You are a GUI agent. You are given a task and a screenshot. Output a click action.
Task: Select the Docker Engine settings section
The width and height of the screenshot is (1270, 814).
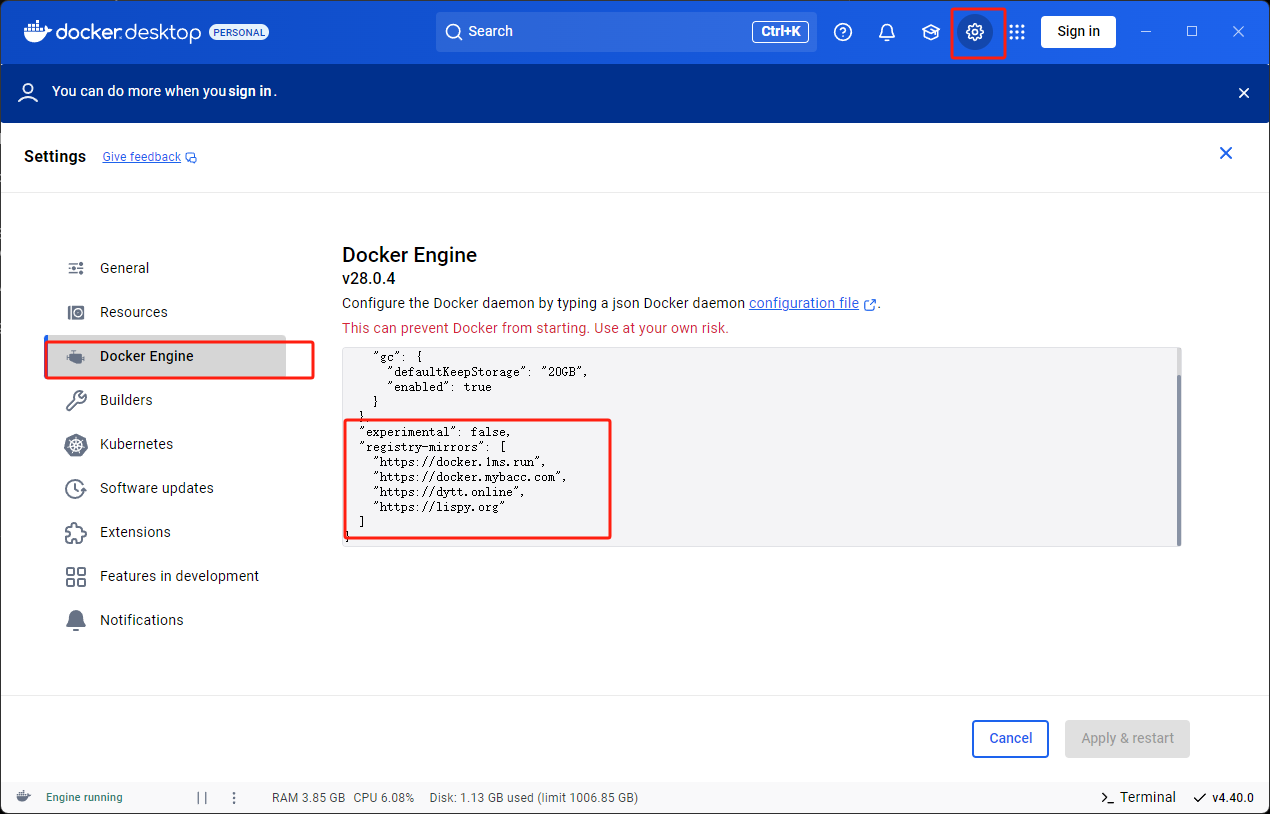pos(166,356)
